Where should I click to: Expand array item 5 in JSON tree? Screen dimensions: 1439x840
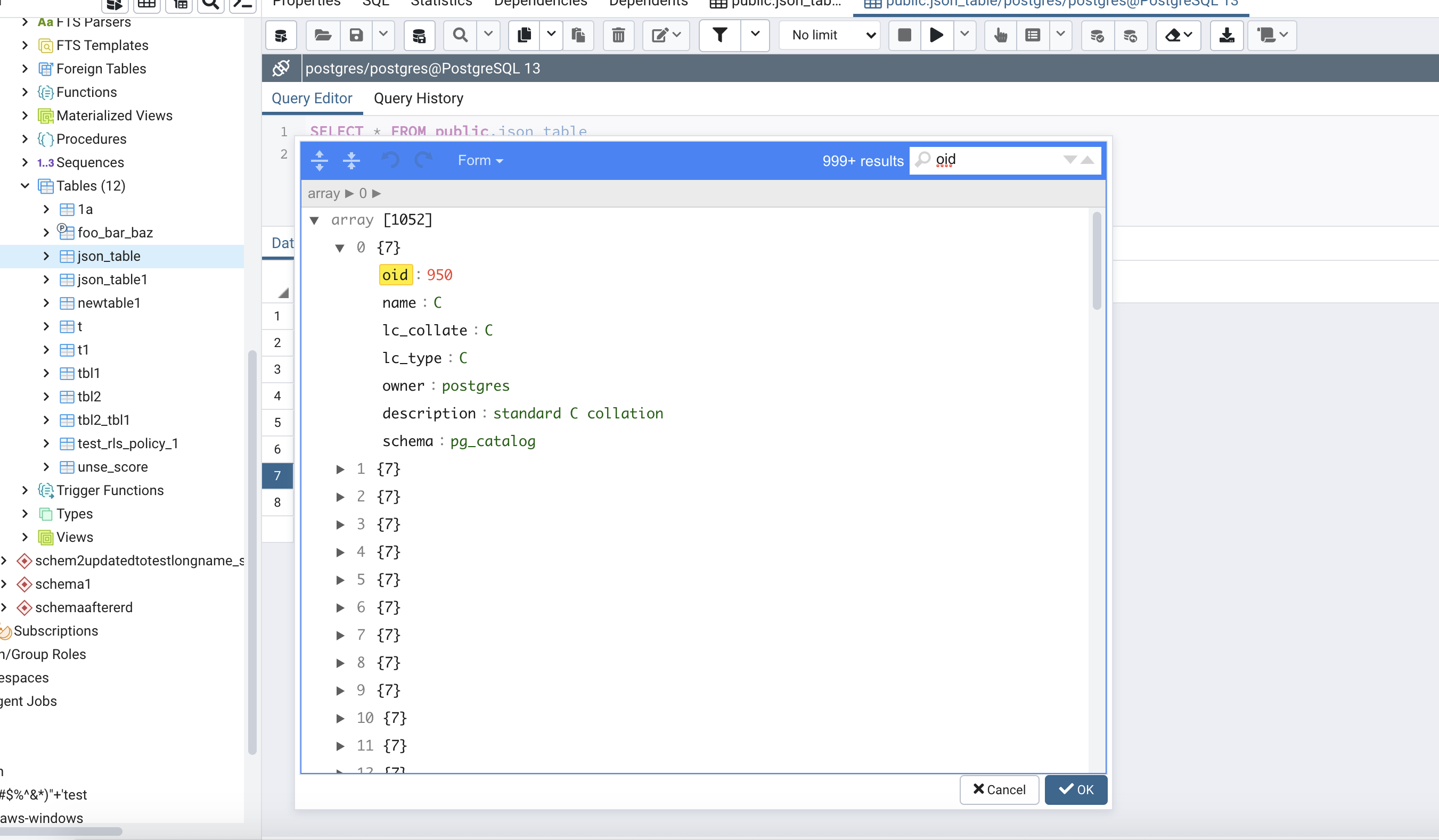coord(340,580)
